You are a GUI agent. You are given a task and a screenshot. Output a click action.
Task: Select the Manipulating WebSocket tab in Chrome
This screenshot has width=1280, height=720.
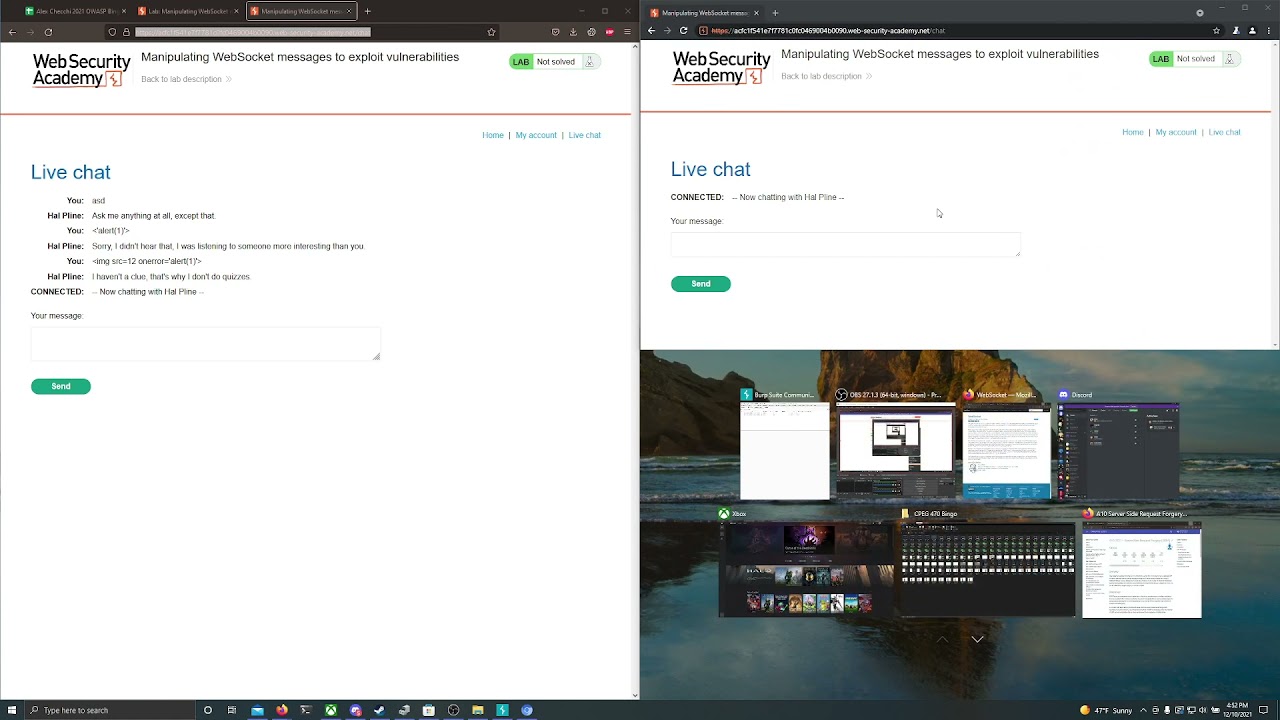pos(703,13)
